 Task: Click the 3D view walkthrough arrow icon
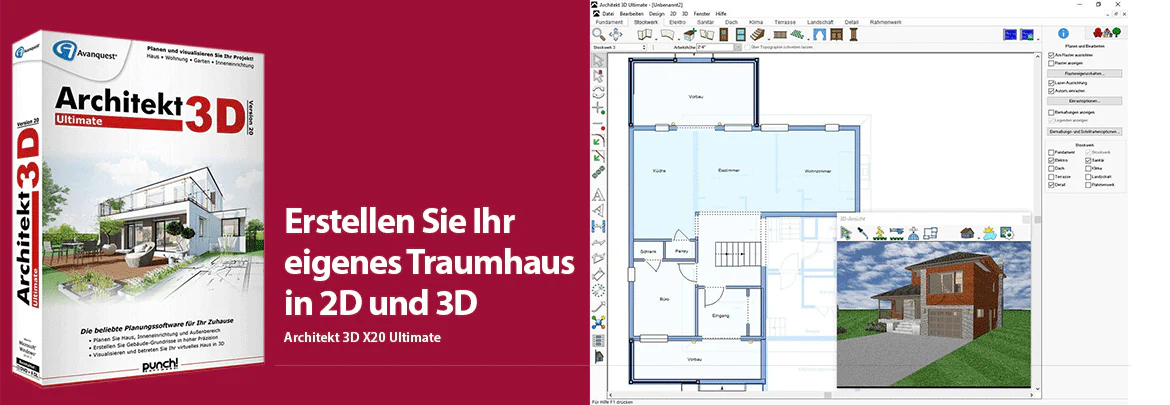(845, 233)
